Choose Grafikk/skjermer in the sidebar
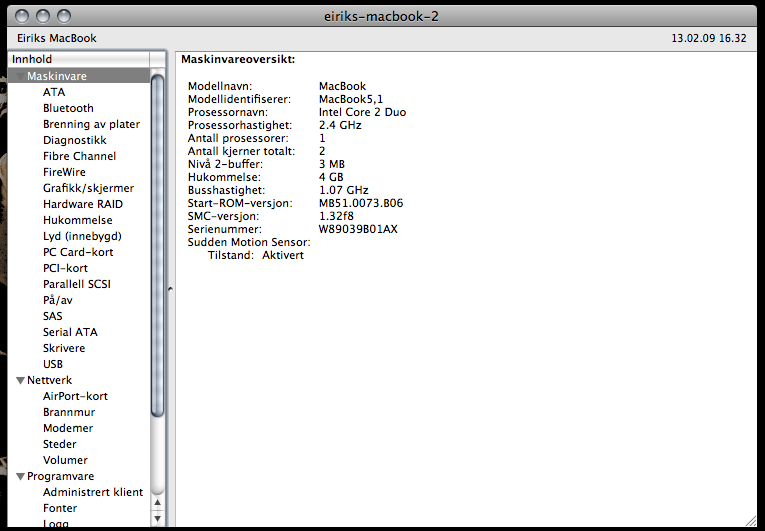Image resolution: width=765 pixels, height=531 pixels. tap(88, 188)
